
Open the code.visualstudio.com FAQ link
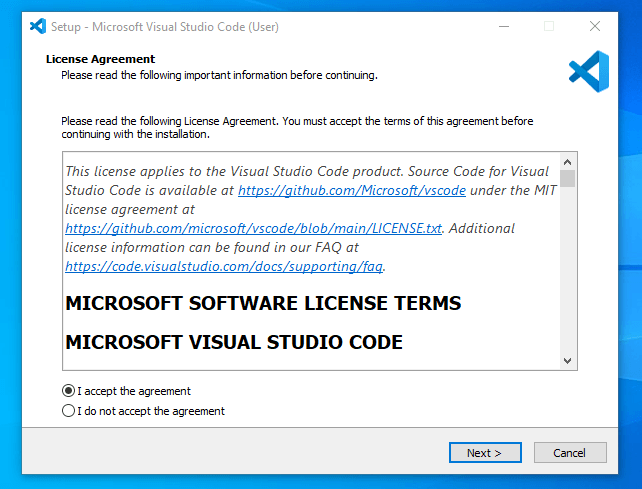224,266
